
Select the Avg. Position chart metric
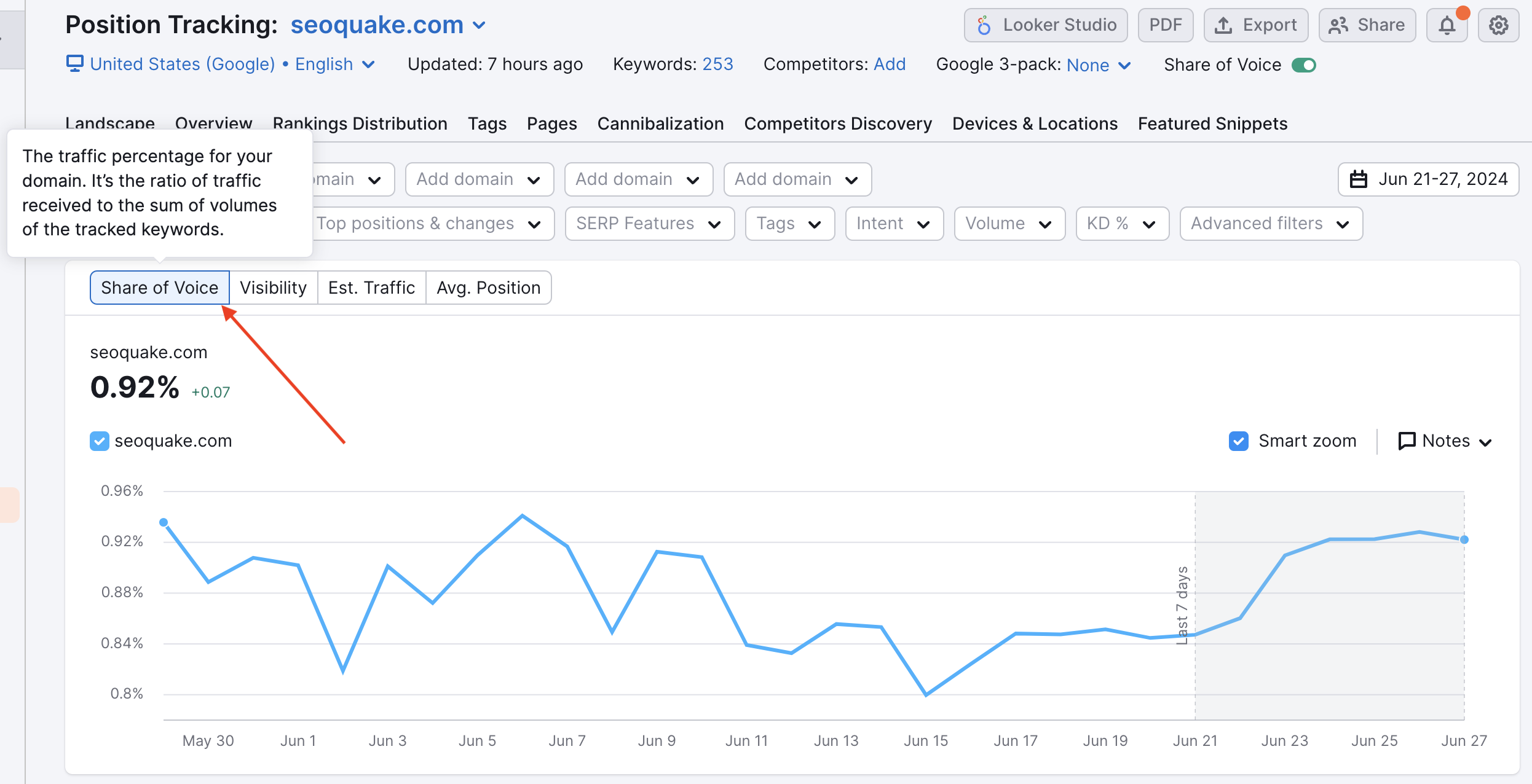(x=489, y=288)
